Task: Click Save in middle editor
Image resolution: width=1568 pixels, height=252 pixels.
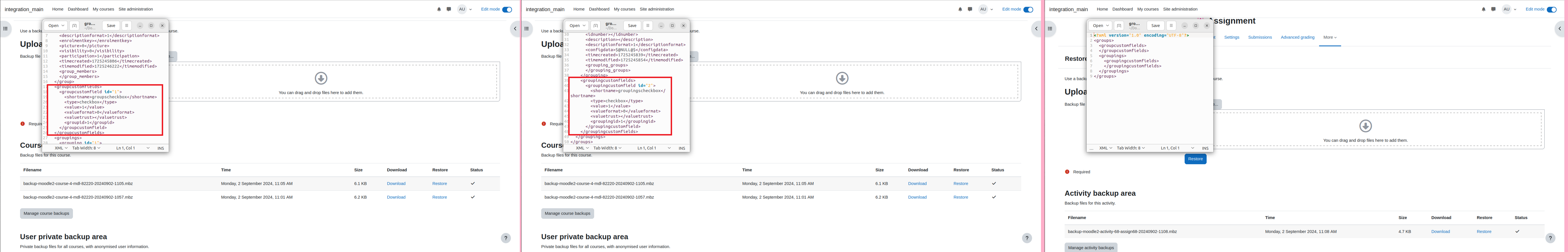Action: pyautogui.click(x=632, y=26)
